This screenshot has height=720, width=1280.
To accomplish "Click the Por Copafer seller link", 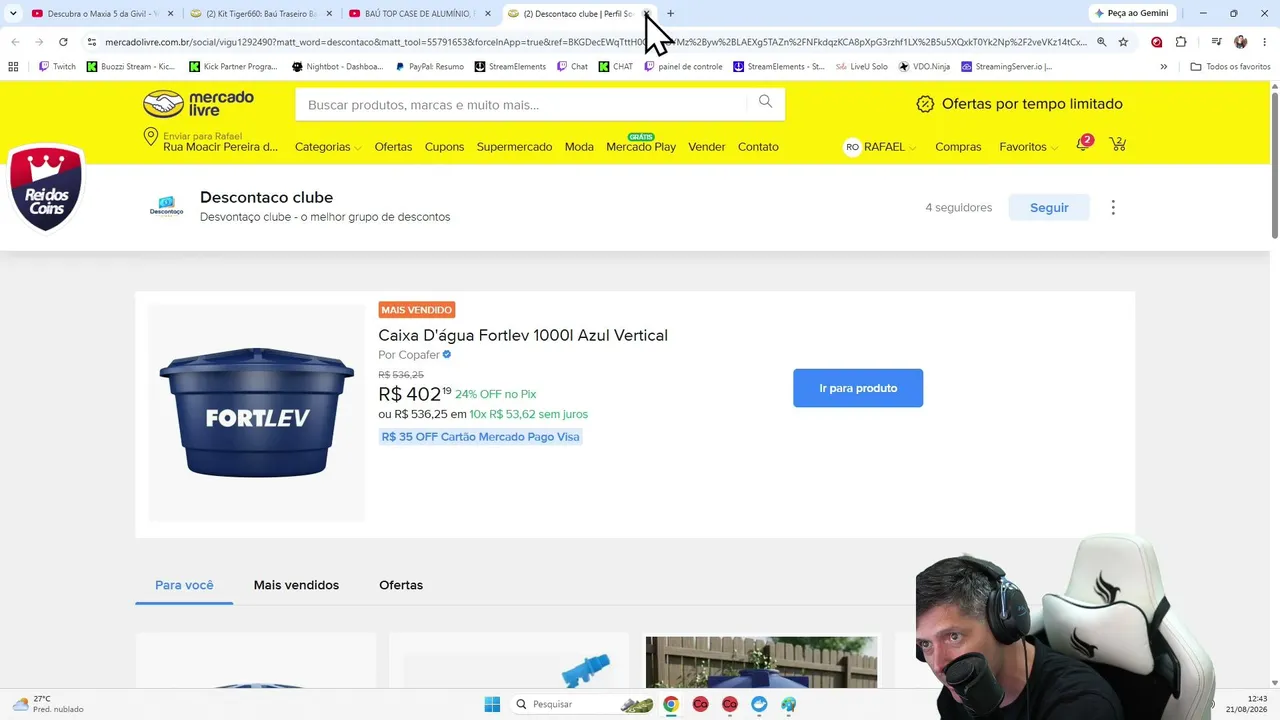I will 415,355.
